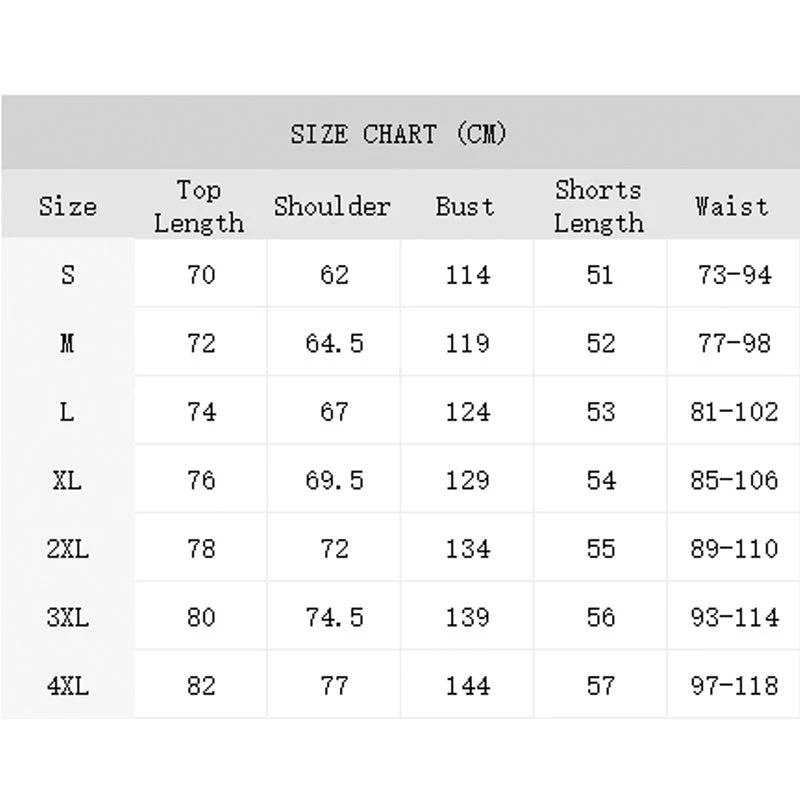Select the Top Length column header

199,206
